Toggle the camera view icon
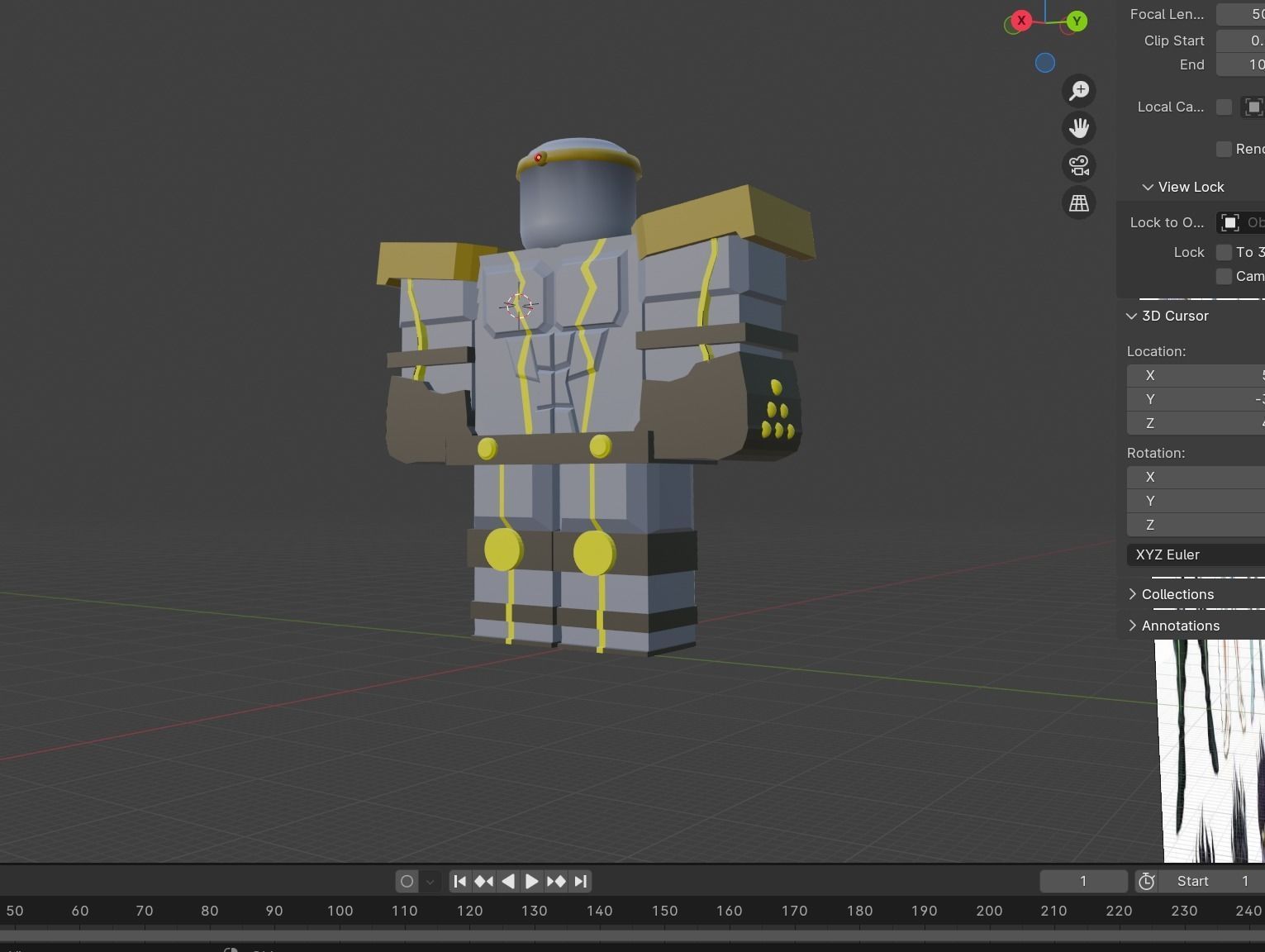Screen dimensions: 1265x952 tap(1079, 165)
